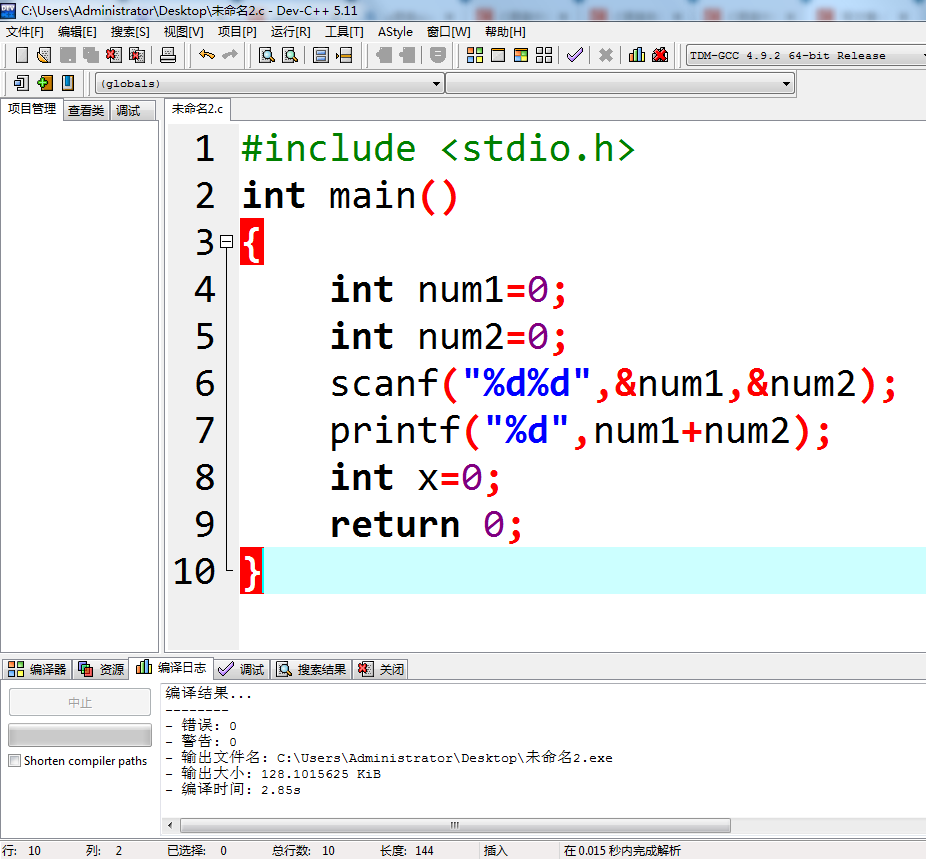Click the compile log horizontal scrollbar
Viewport: 926px width, 859px height.
[455, 825]
